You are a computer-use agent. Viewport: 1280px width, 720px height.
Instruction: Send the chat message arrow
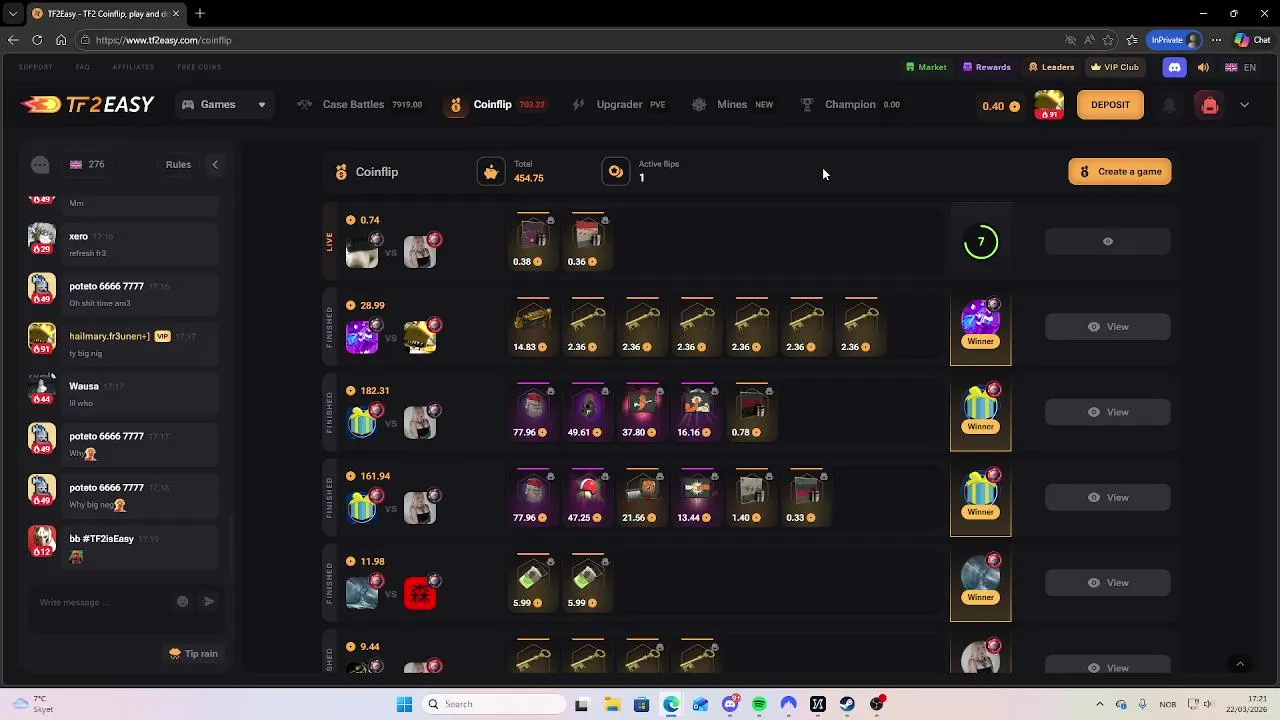pos(208,602)
